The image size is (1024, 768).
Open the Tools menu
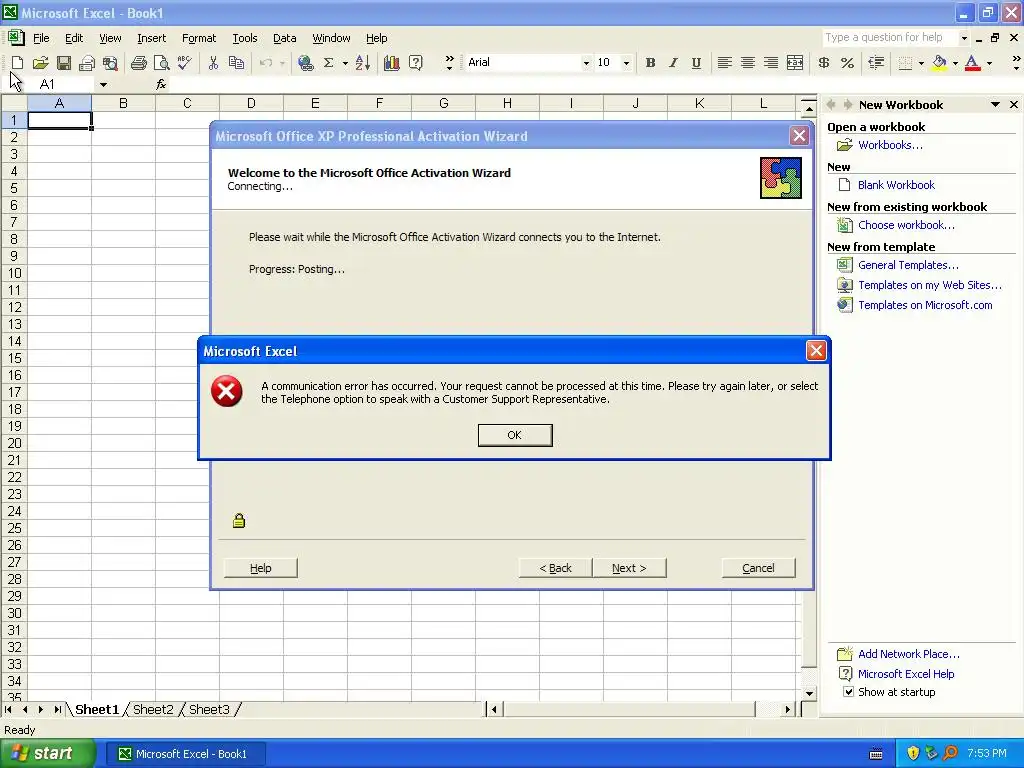point(245,38)
